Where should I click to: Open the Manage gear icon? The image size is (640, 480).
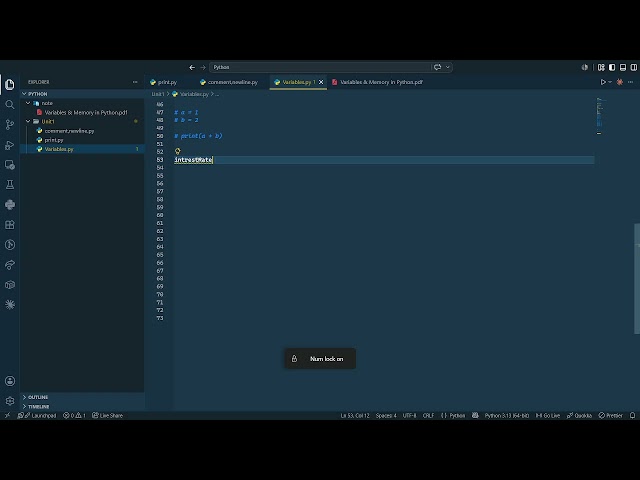10,401
